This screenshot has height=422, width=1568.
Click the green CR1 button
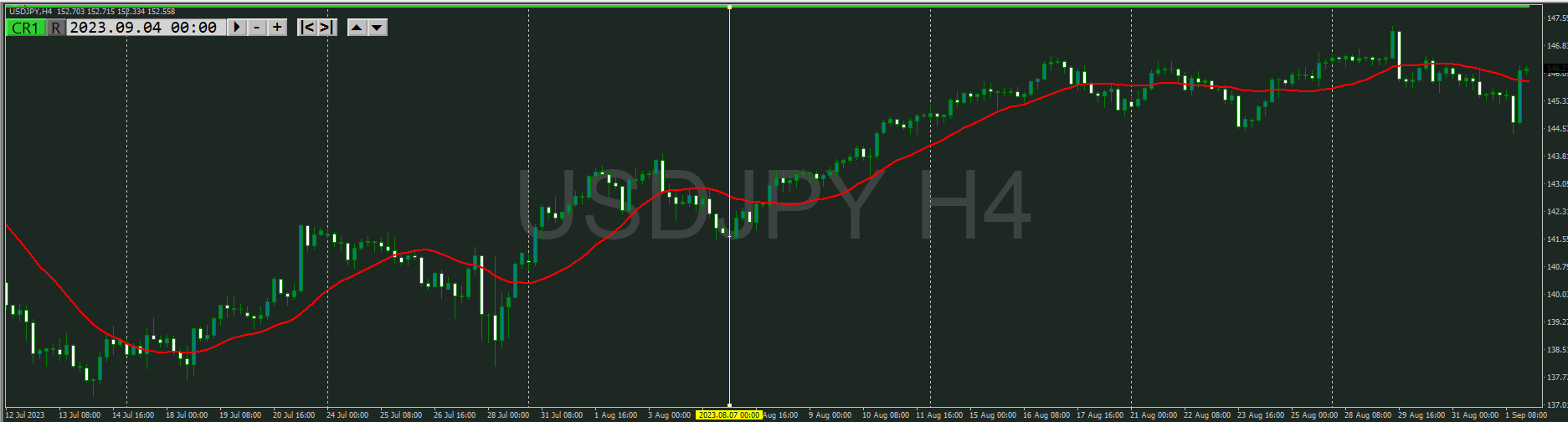click(25, 28)
